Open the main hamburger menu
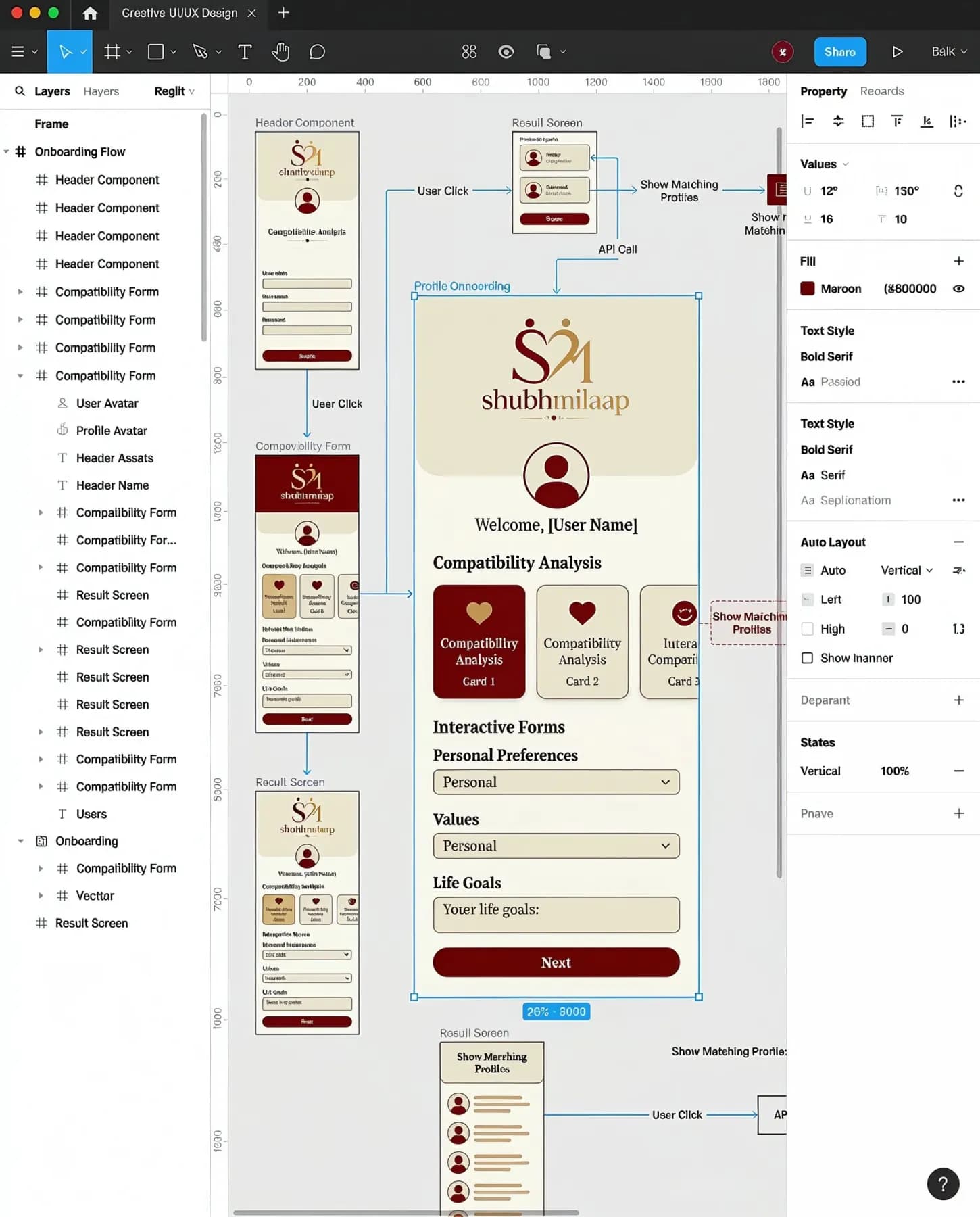 (18, 52)
